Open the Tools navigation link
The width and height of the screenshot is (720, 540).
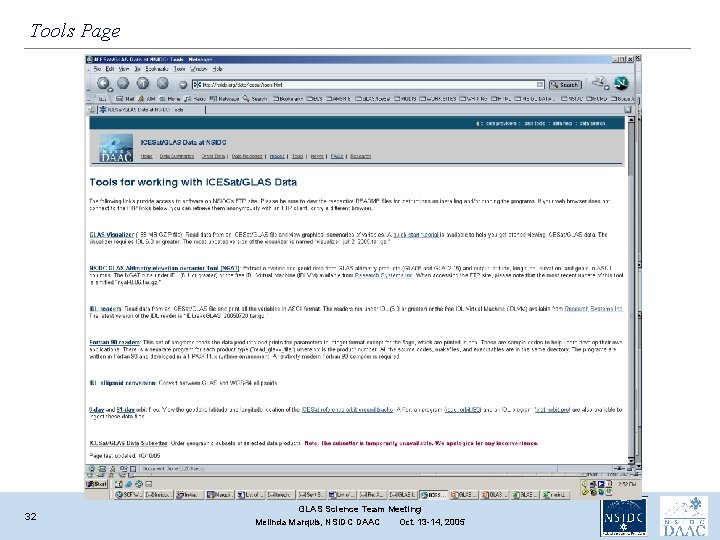[x=298, y=156]
